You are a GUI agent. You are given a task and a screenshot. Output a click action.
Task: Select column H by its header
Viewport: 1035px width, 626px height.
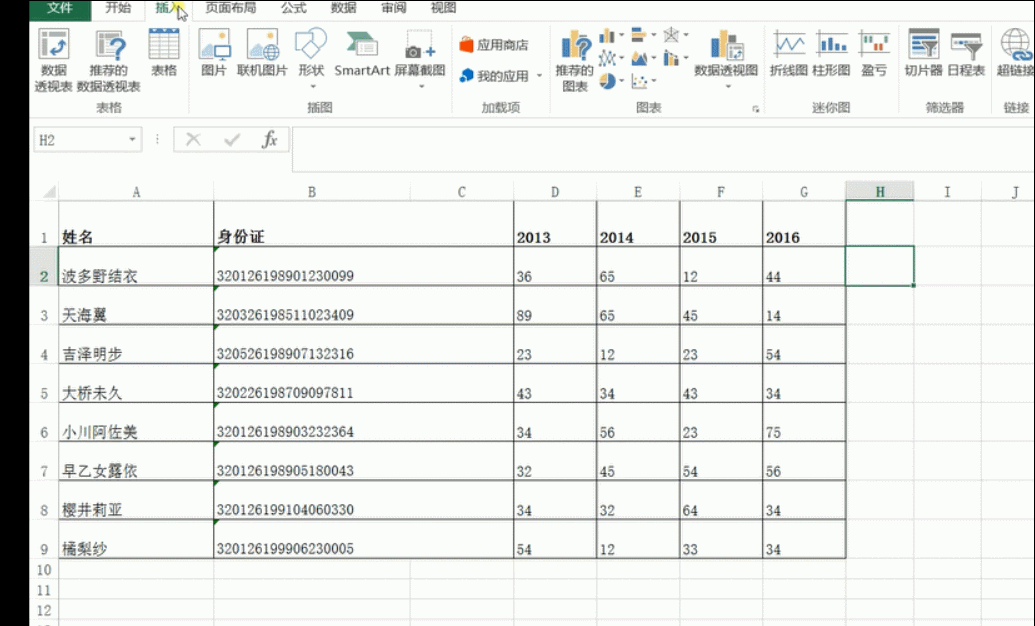coord(880,191)
